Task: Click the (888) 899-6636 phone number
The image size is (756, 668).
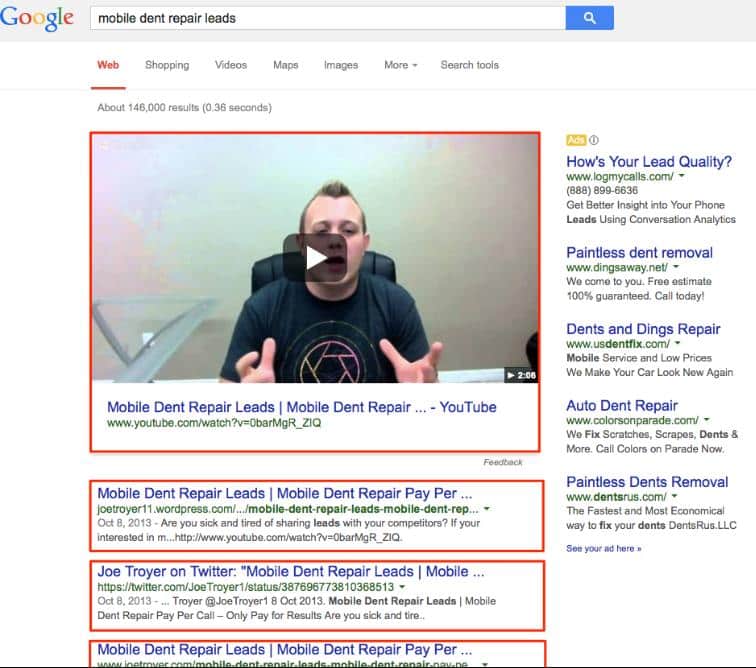Action: (602, 191)
